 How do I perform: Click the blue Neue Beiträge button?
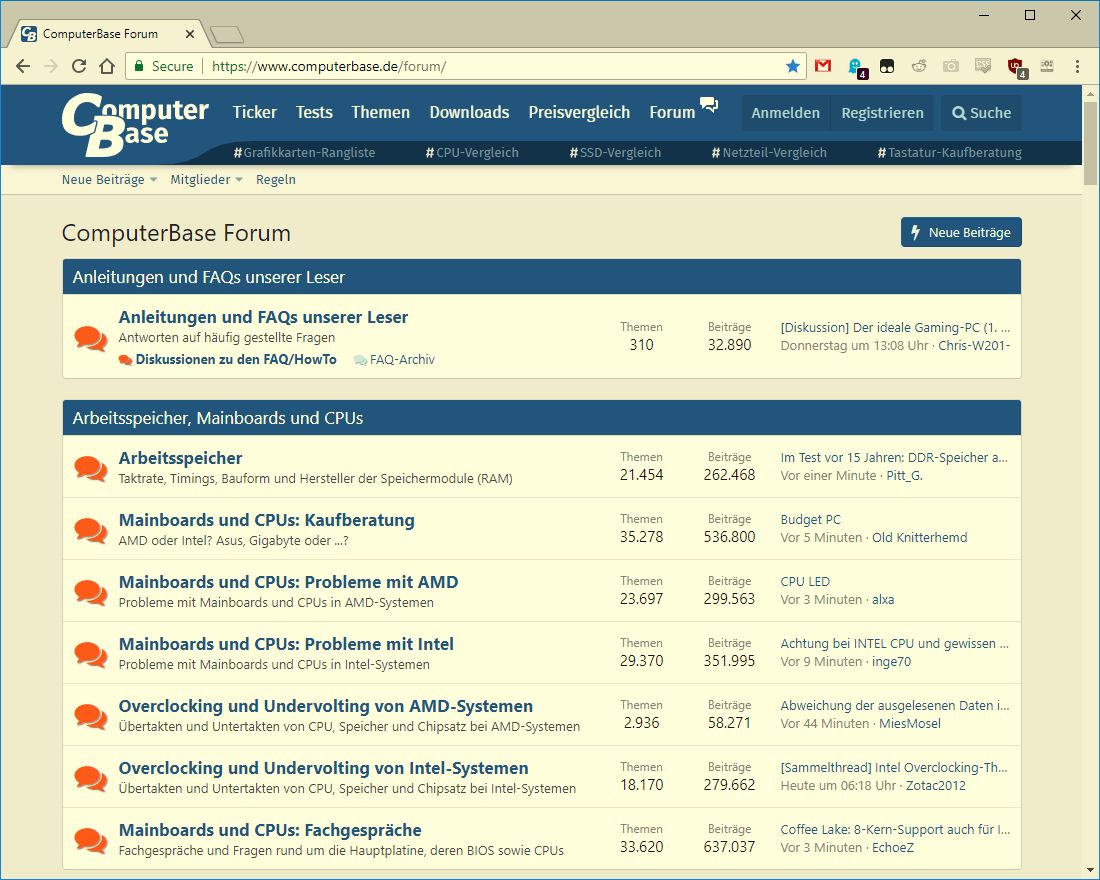[961, 232]
